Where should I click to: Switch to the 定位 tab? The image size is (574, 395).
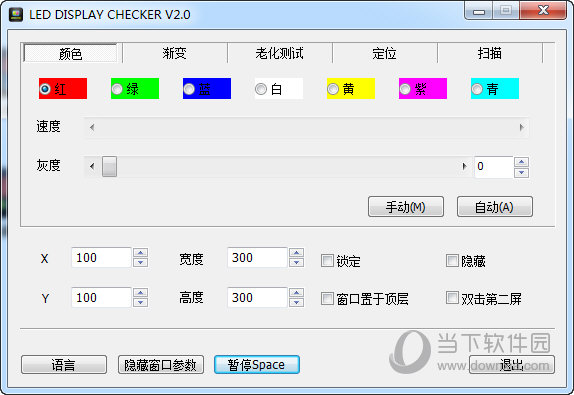(x=384, y=53)
